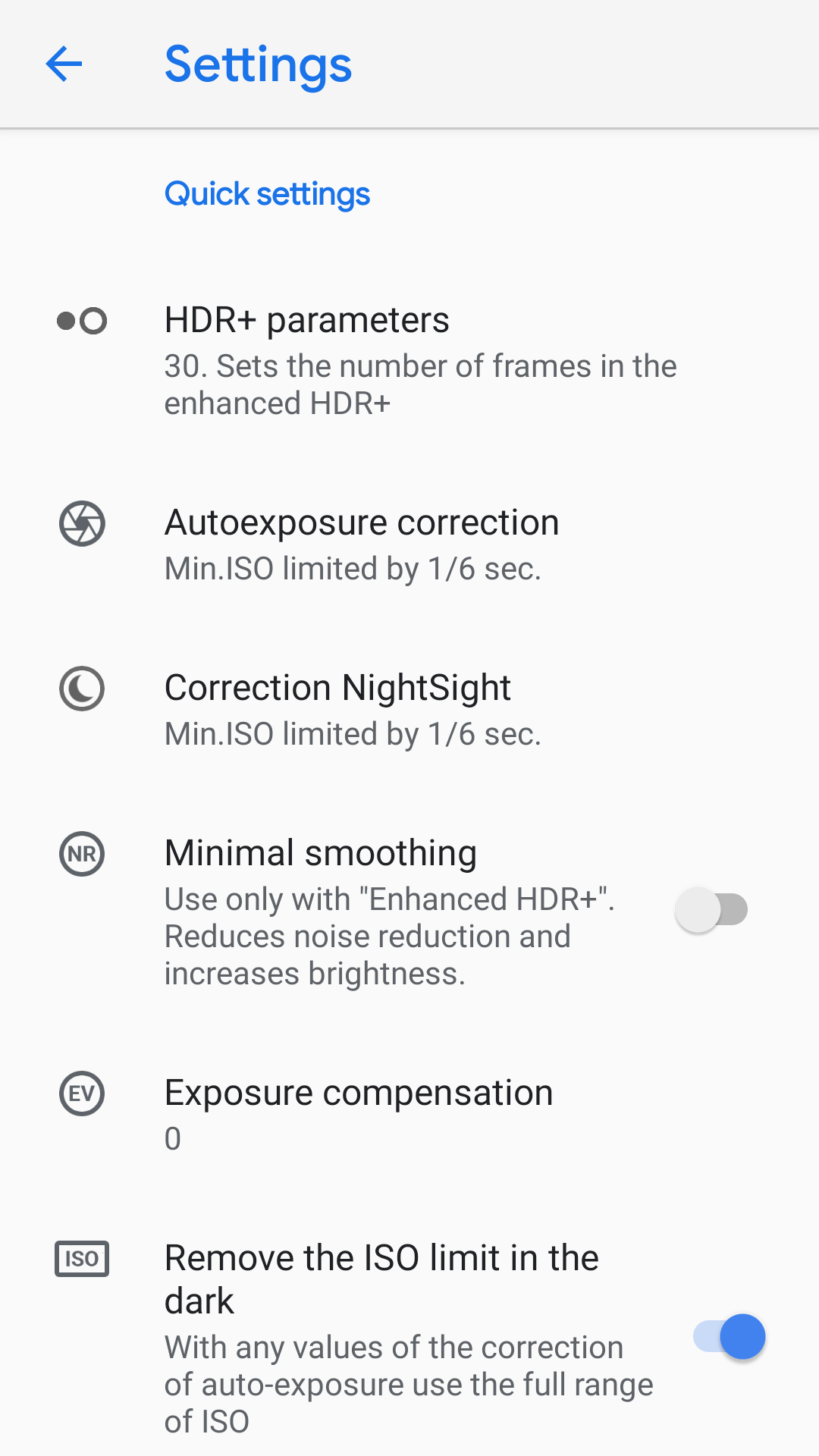Tap the EV exposure icon
Image resolution: width=819 pixels, height=1456 pixels.
(82, 1094)
